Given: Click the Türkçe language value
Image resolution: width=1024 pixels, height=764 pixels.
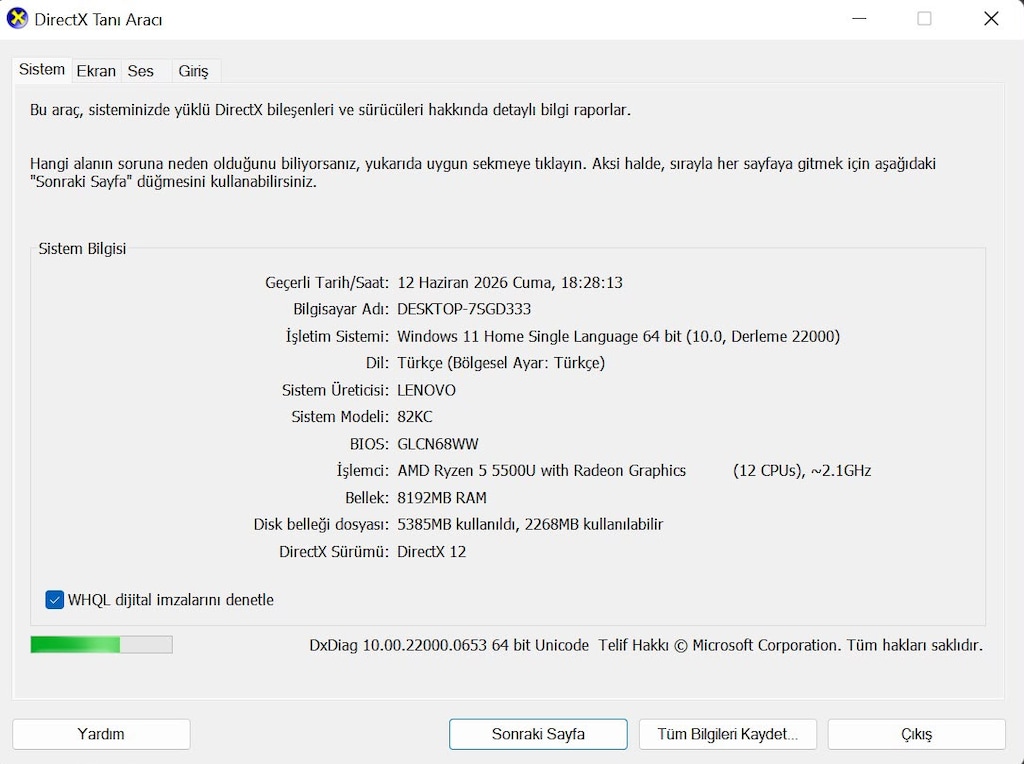Looking at the screenshot, I should (x=501, y=363).
